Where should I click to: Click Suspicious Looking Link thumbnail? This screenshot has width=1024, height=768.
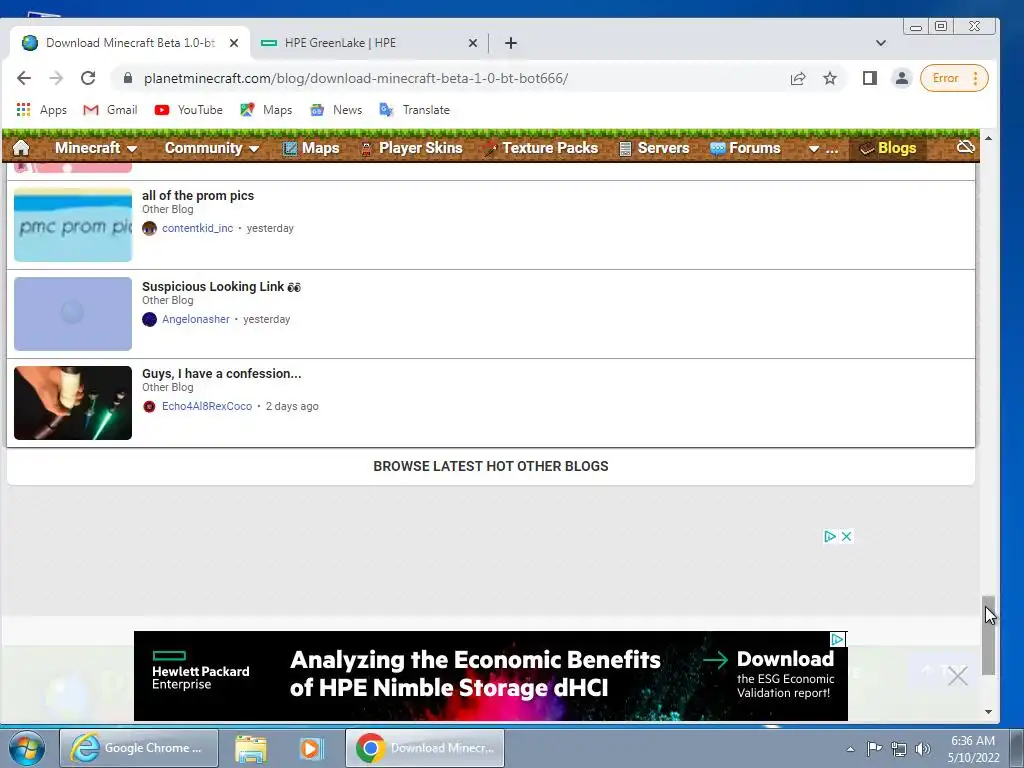click(x=73, y=313)
